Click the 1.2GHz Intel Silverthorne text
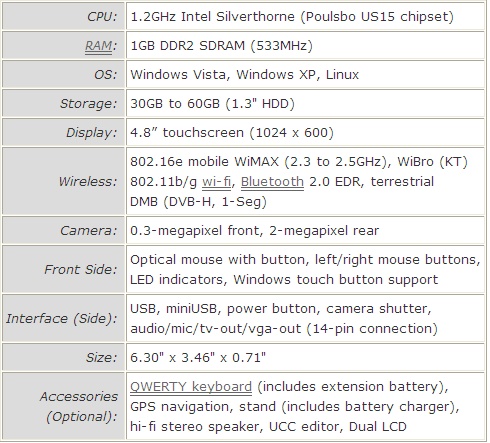Screen dimensions: 490x443 [x=212, y=17]
